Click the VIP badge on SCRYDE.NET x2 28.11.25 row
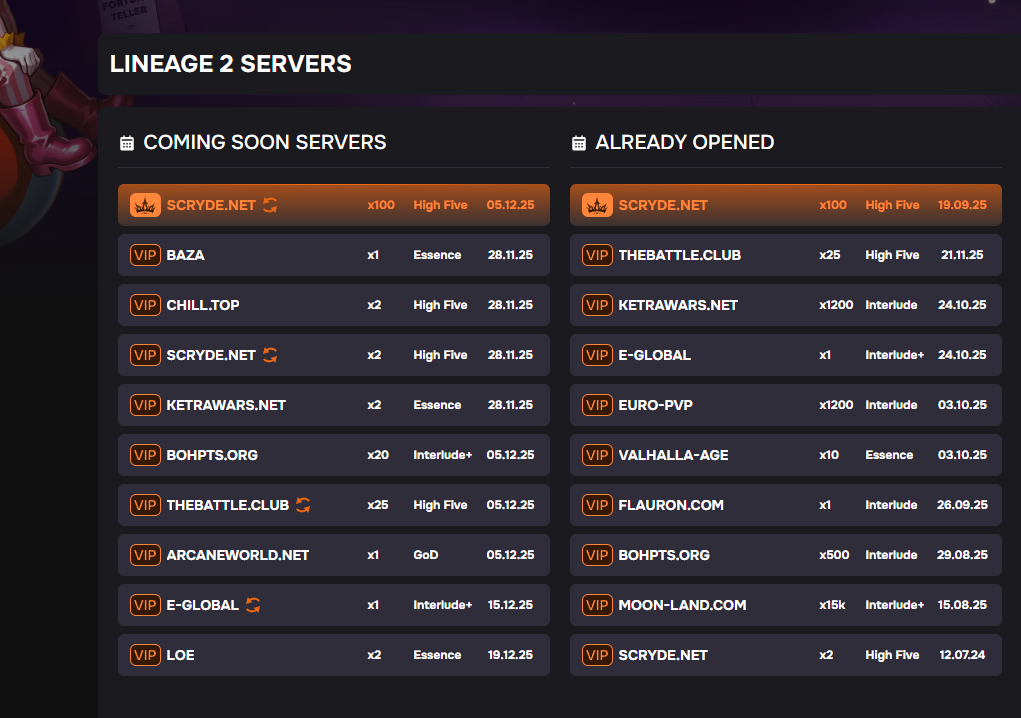1021x718 pixels. click(x=145, y=355)
